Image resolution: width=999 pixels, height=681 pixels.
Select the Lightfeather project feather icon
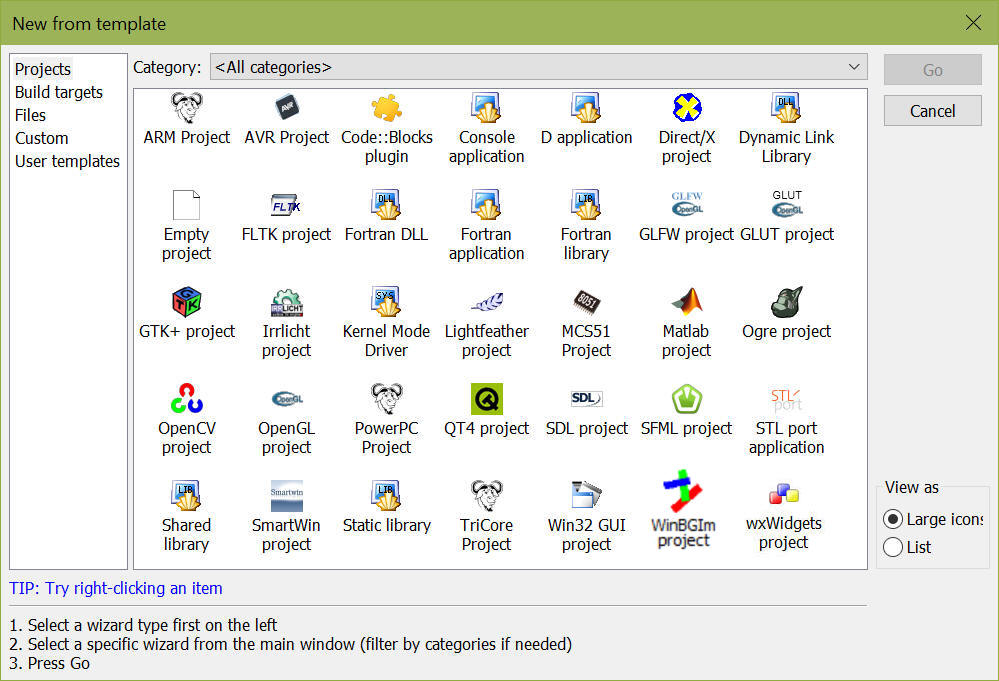tap(487, 301)
